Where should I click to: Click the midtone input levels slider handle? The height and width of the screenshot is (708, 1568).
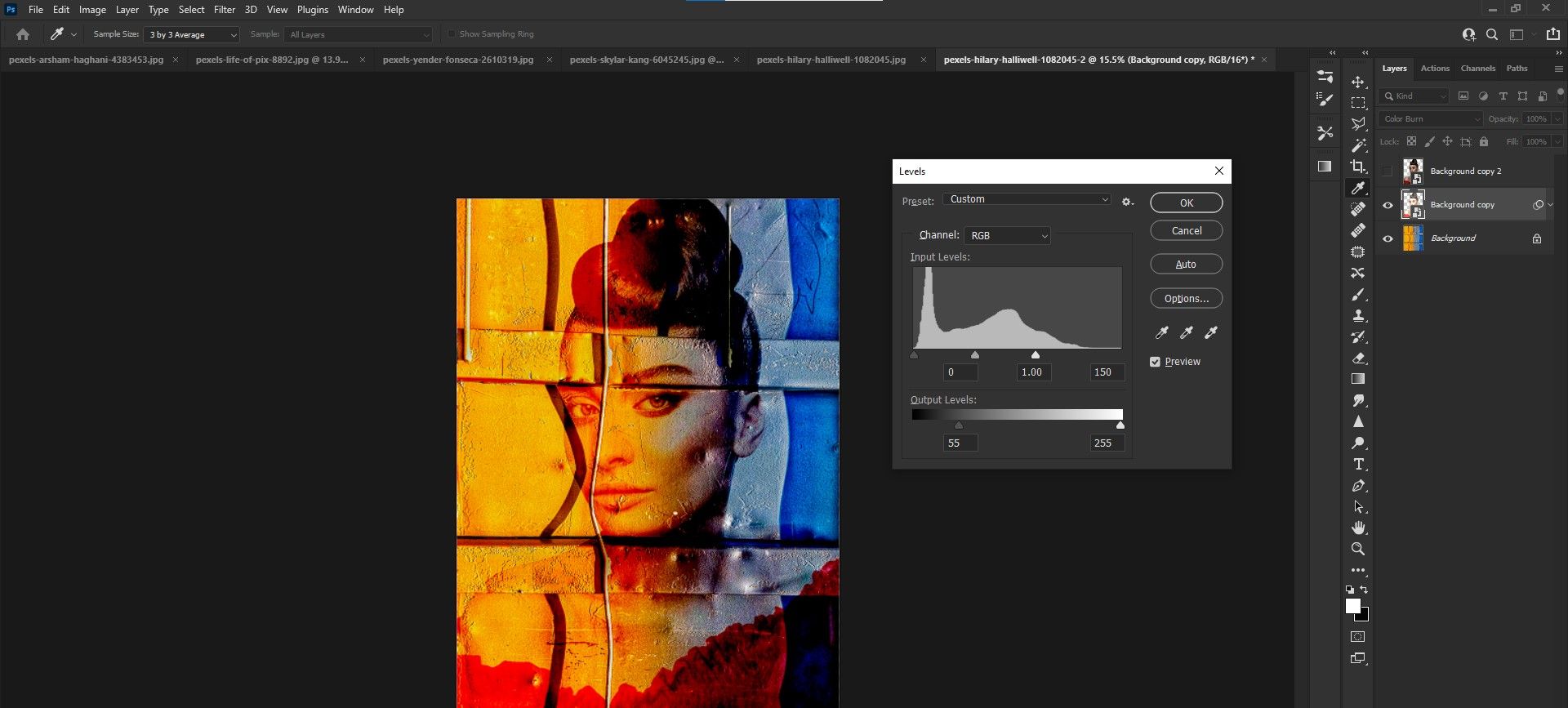point(975,355)
